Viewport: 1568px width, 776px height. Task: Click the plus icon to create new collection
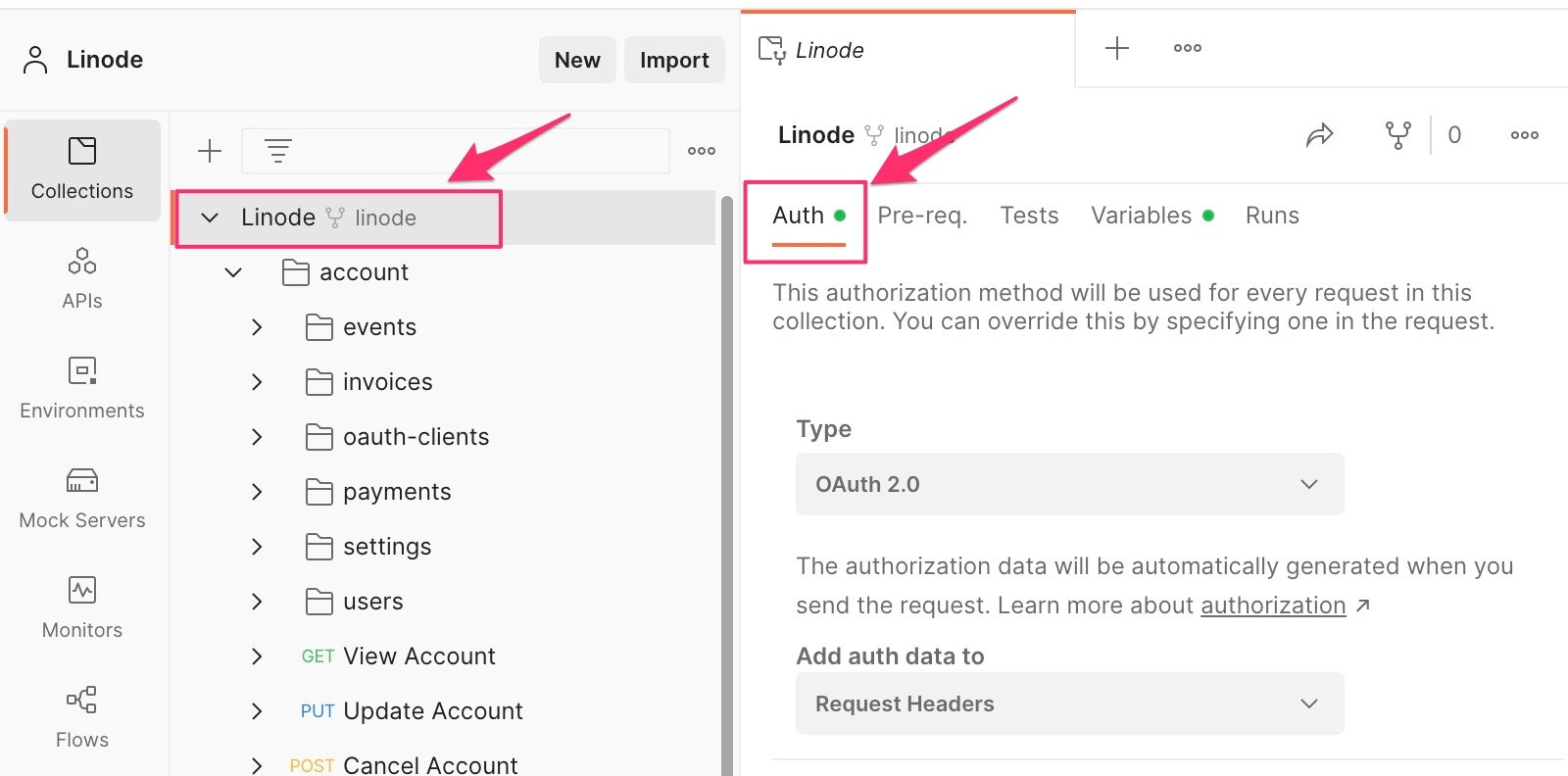[210, 151]
